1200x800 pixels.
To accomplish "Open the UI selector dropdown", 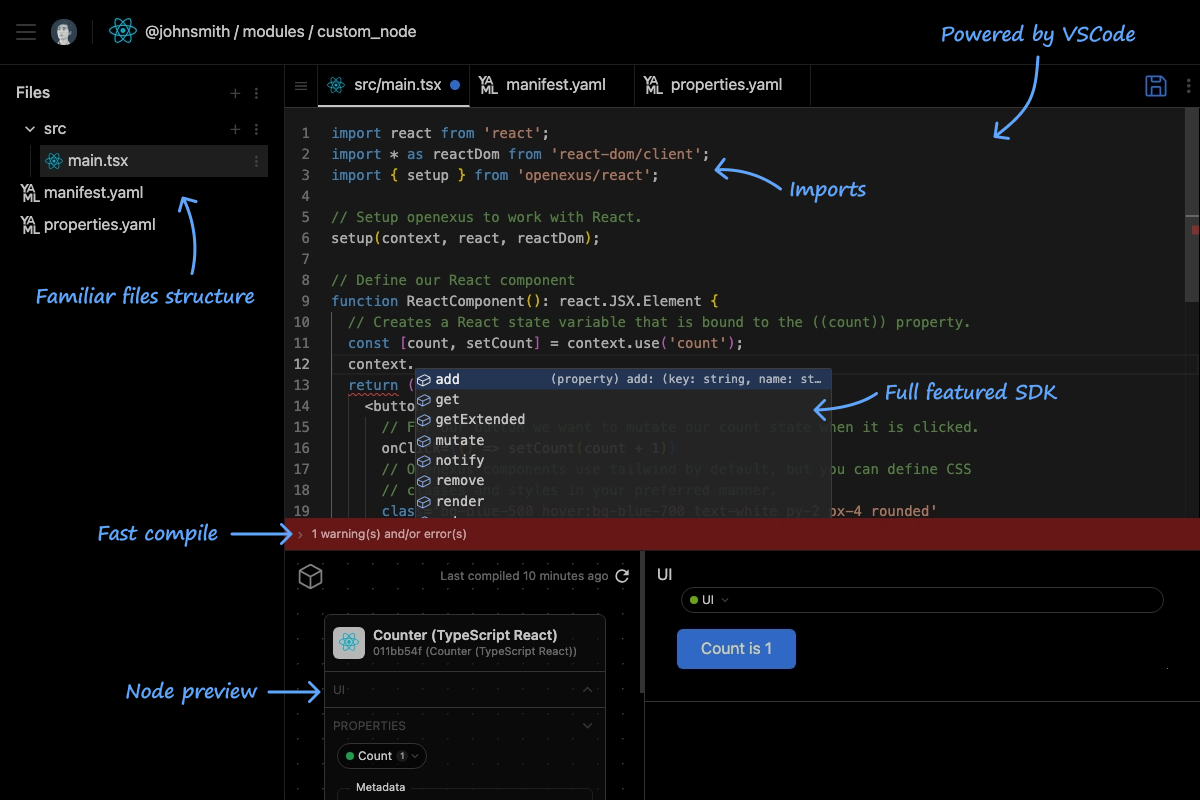I will (x=922, y=600).
